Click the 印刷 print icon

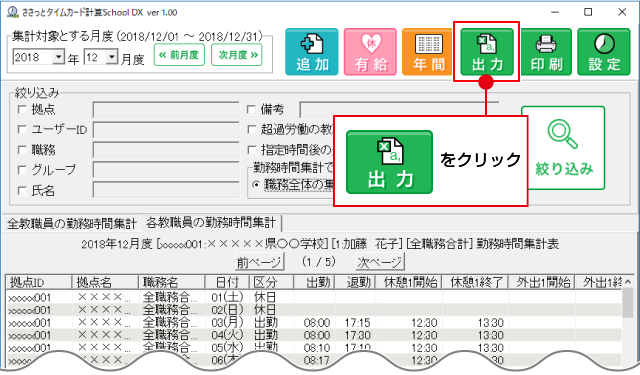tap(546, 52)
